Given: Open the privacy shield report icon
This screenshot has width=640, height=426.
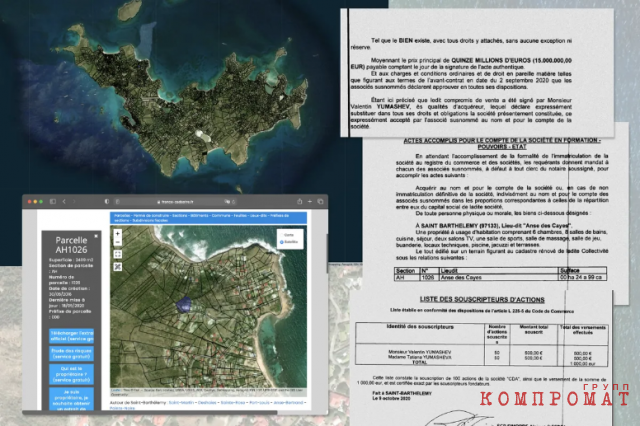Looking at the screenshot, I should 107,202.
